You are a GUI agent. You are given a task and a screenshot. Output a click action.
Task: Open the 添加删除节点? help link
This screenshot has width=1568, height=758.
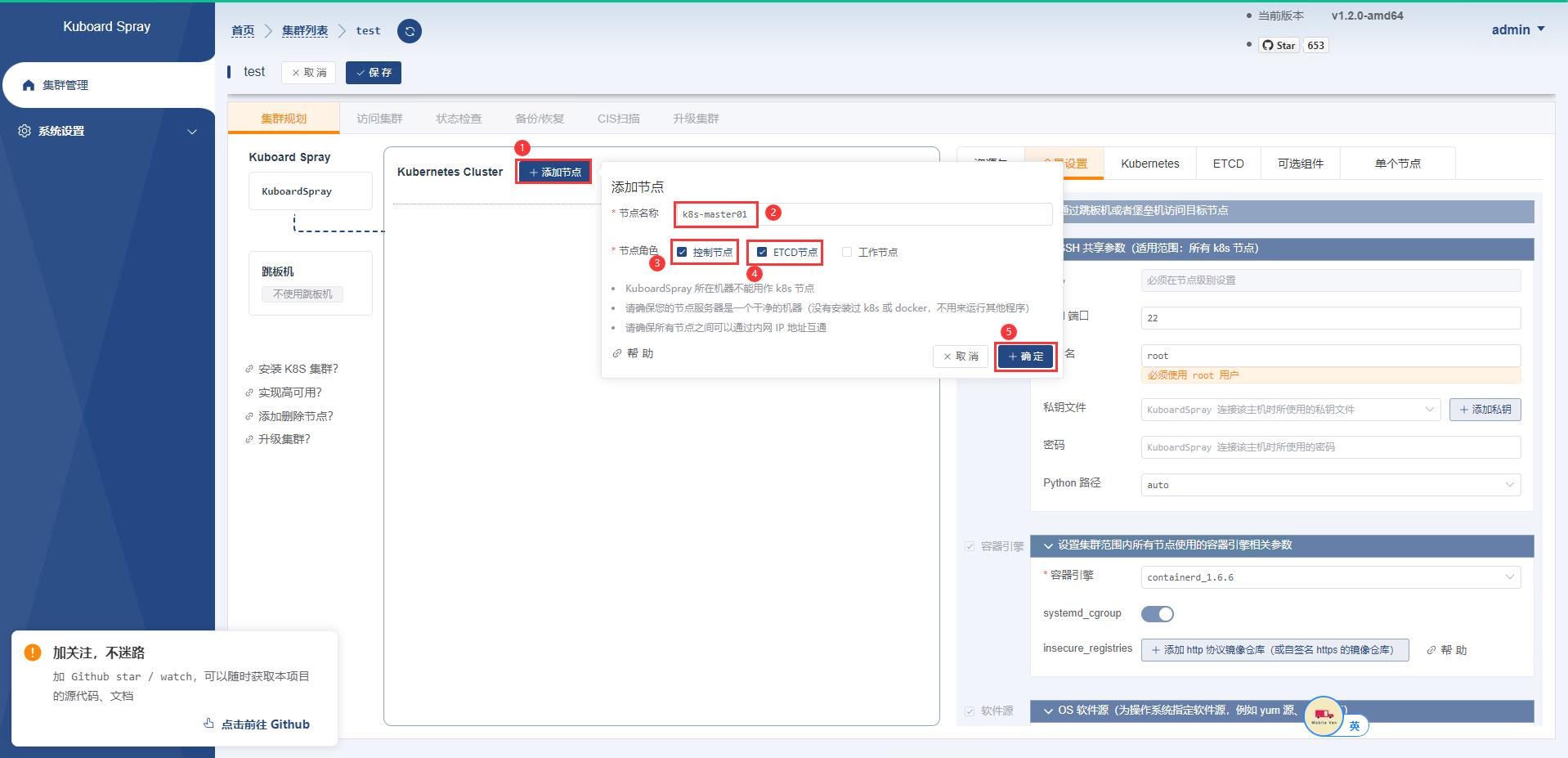point(289,416)
